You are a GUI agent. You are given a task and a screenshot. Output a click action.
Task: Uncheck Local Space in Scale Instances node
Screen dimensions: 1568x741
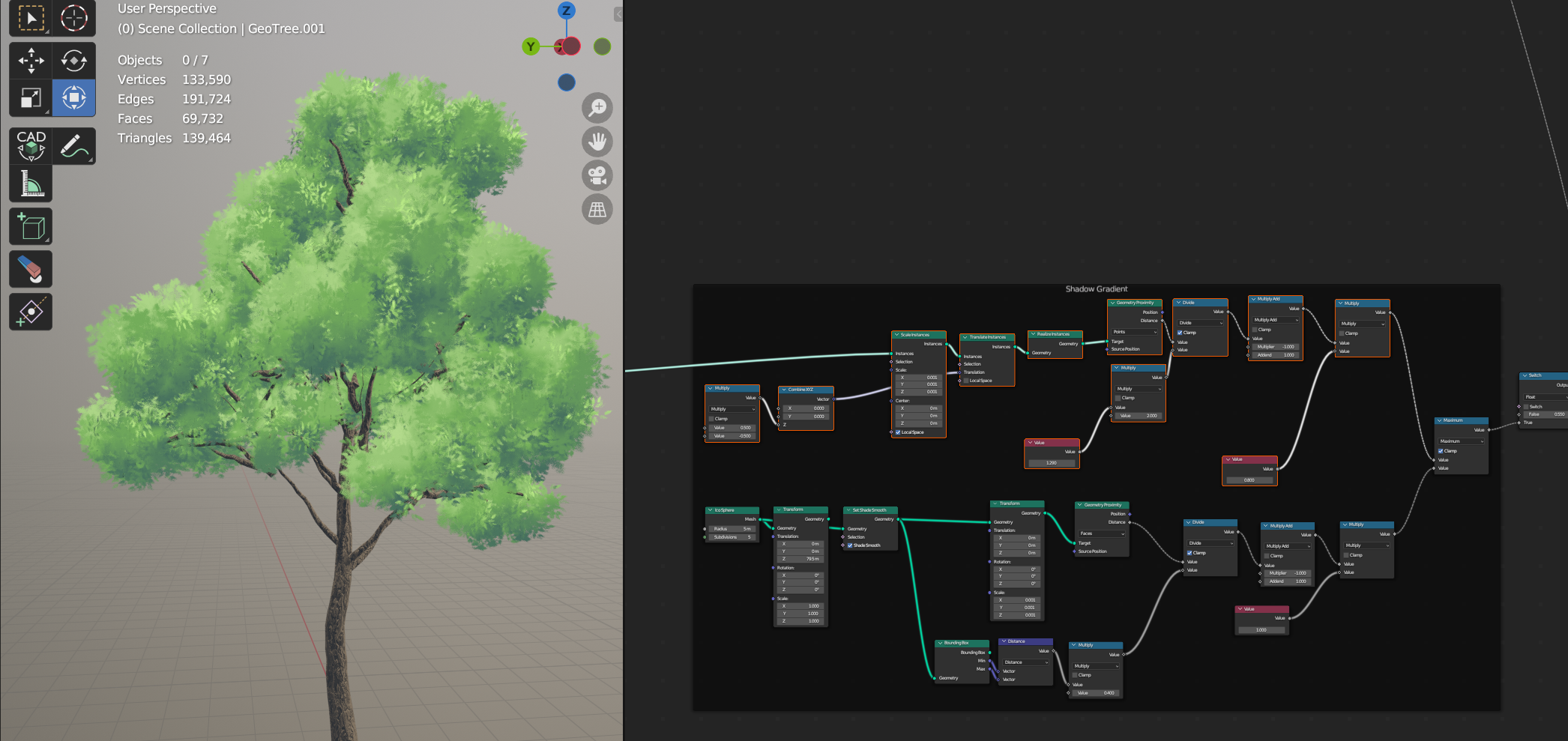click(898, 432)
